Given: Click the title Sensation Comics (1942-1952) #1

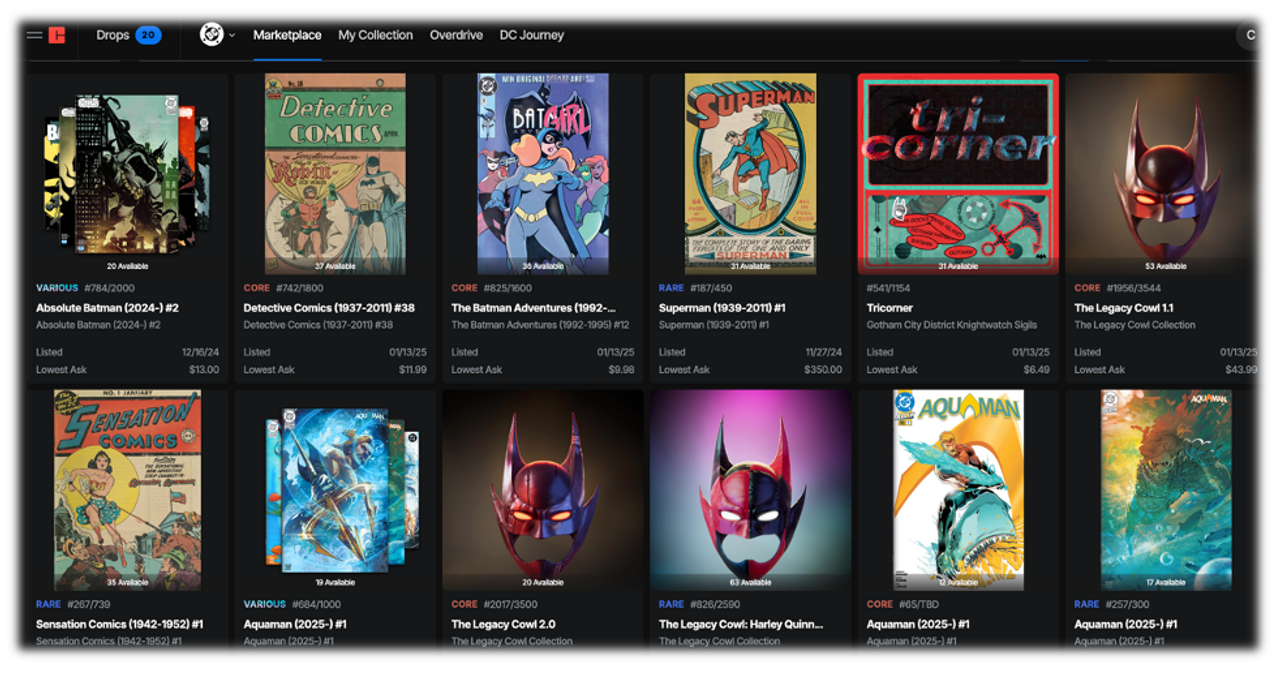Looking at the screenshot, I should (119, 624).
